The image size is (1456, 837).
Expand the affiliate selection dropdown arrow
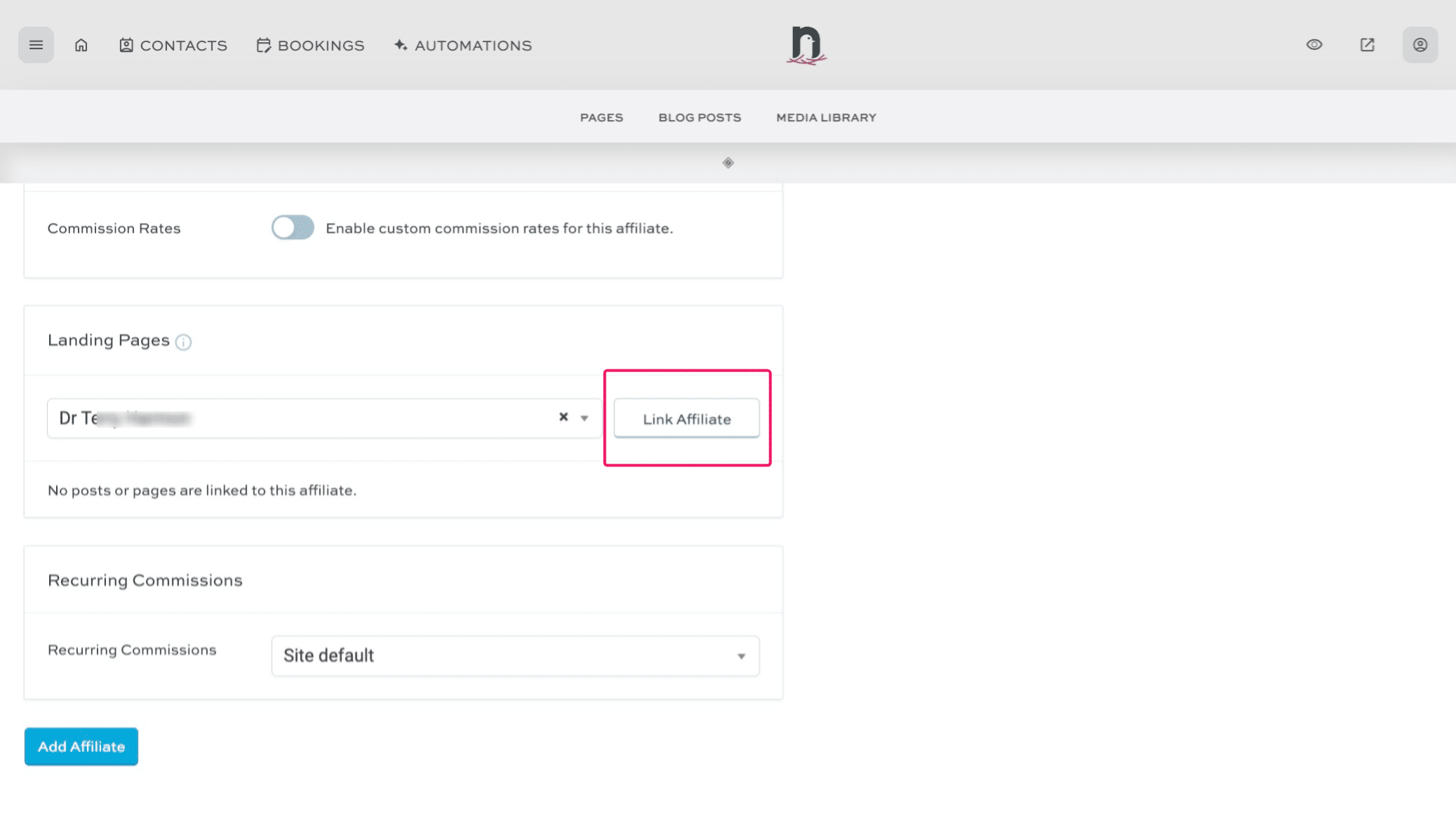point(583,417)
